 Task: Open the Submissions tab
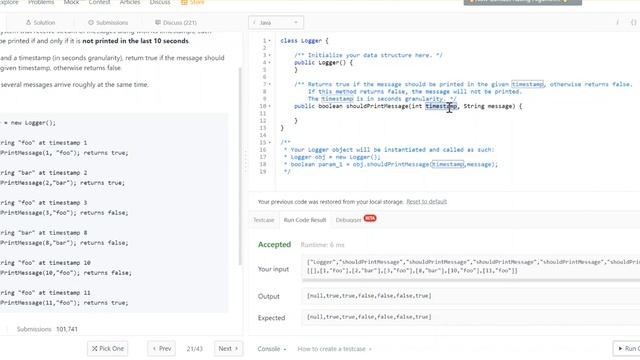pos(108,22)
